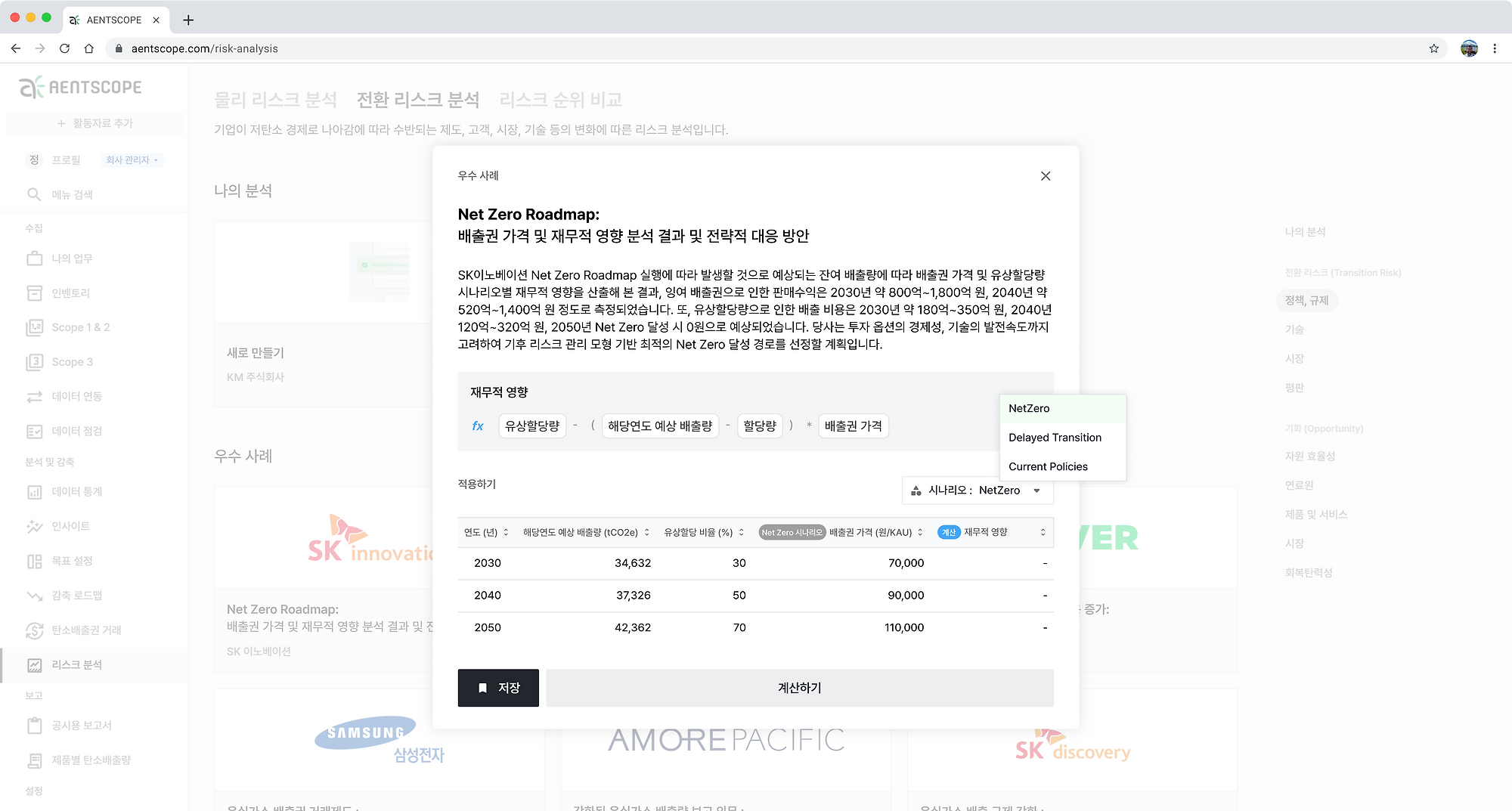Open the Chrome profile avatar
The image size is (1512, 811).
(1469, 48)
